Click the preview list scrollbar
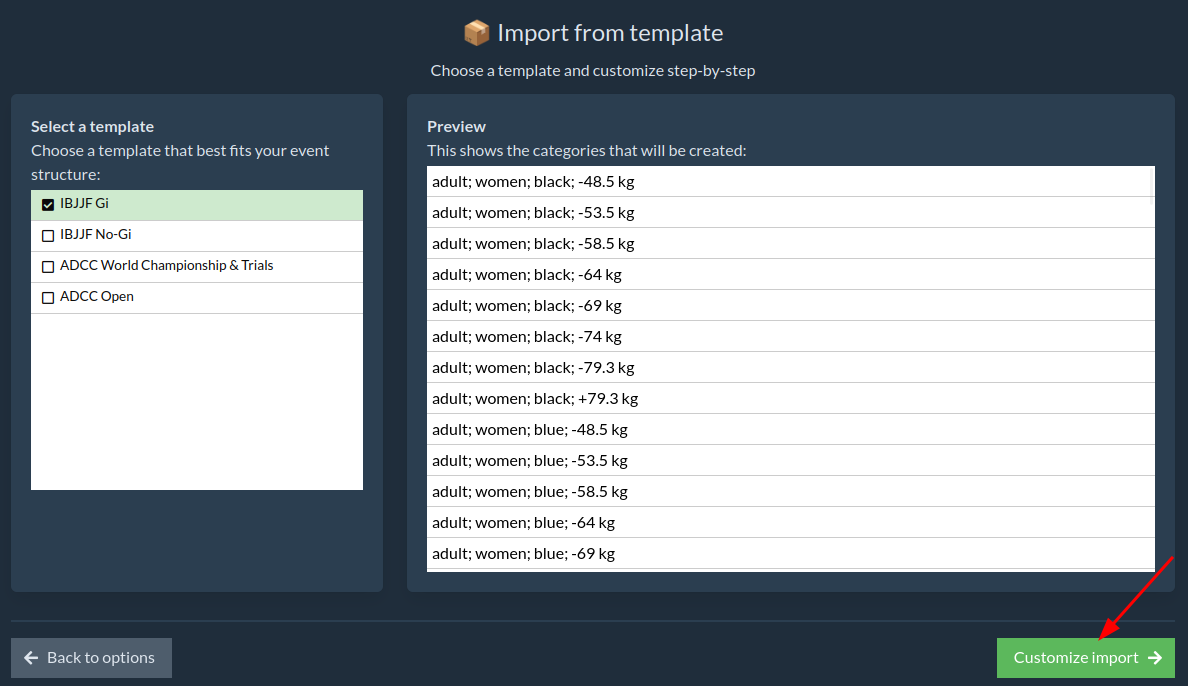This screenshot has height=686, width=1188. click(x=1152, y=183)
